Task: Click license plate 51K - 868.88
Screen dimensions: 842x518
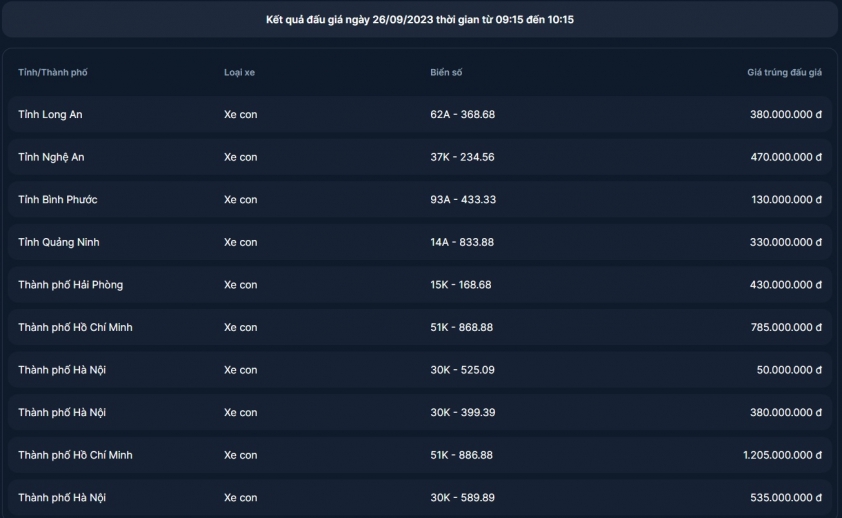Action: tap(461, 327)
